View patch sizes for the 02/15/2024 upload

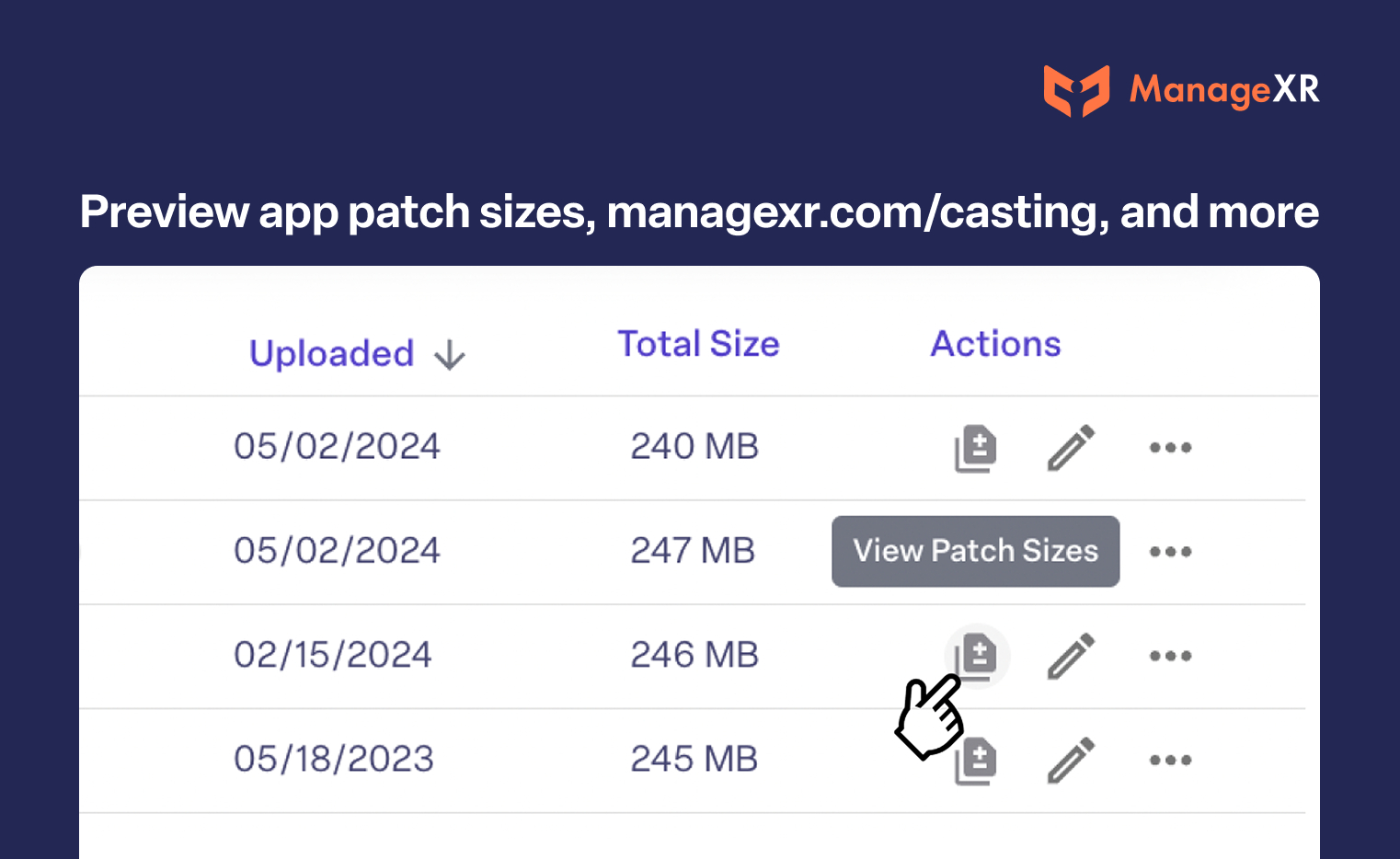(x=977, y=655)
